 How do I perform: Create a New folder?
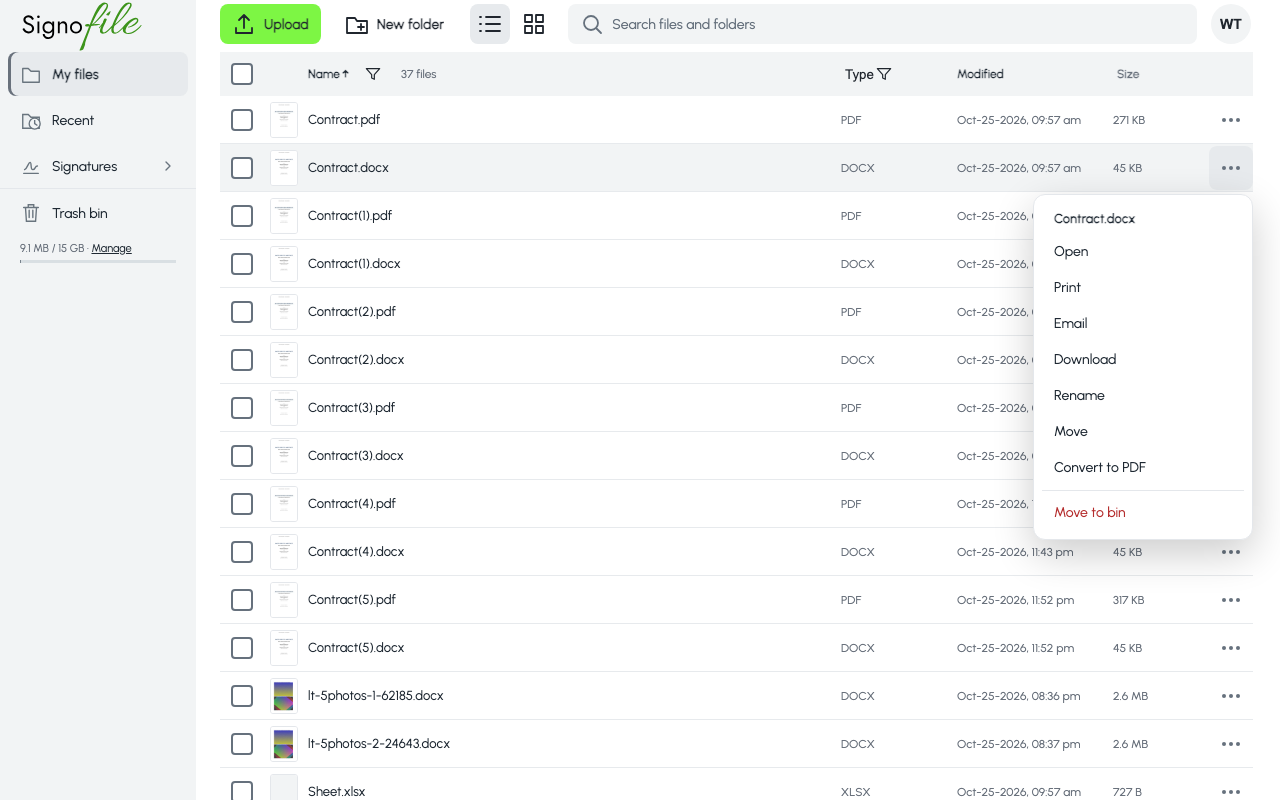tap(395, 24)
